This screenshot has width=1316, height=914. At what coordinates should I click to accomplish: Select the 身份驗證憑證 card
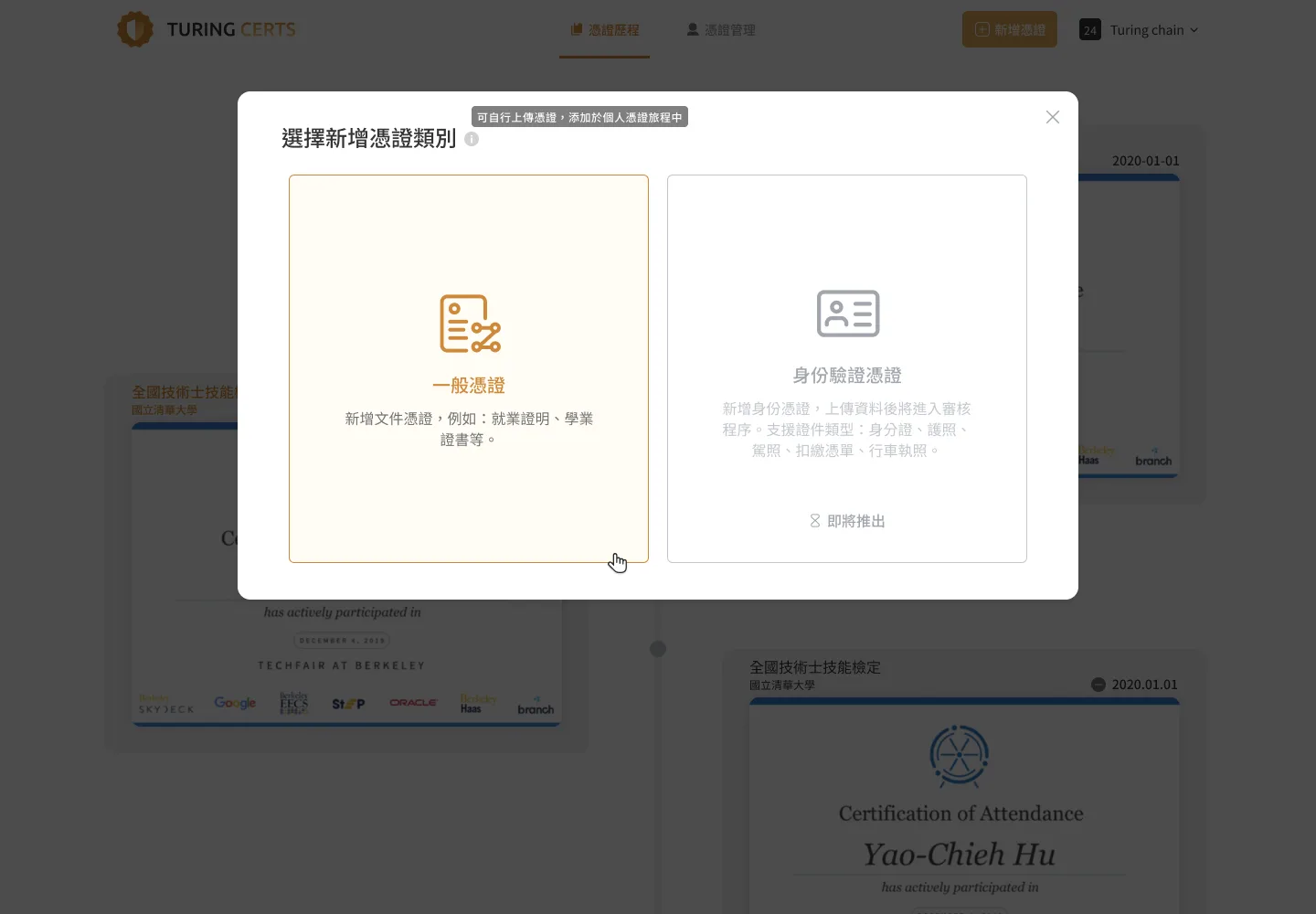point(847,368)
